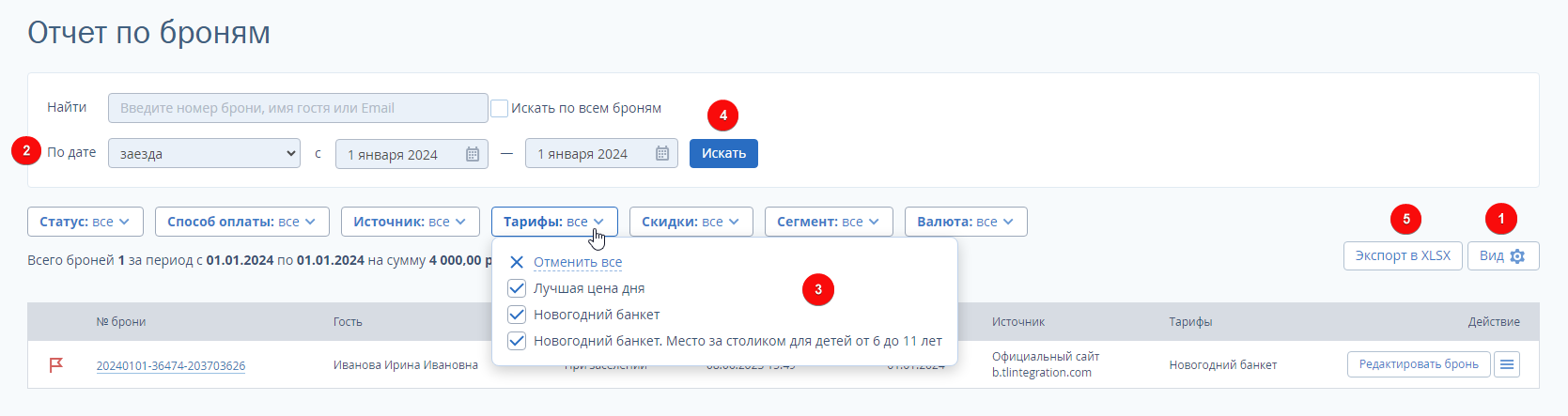Open the Способ оплаты filter dropdown

pyautogui.click(x=241, y=222)
